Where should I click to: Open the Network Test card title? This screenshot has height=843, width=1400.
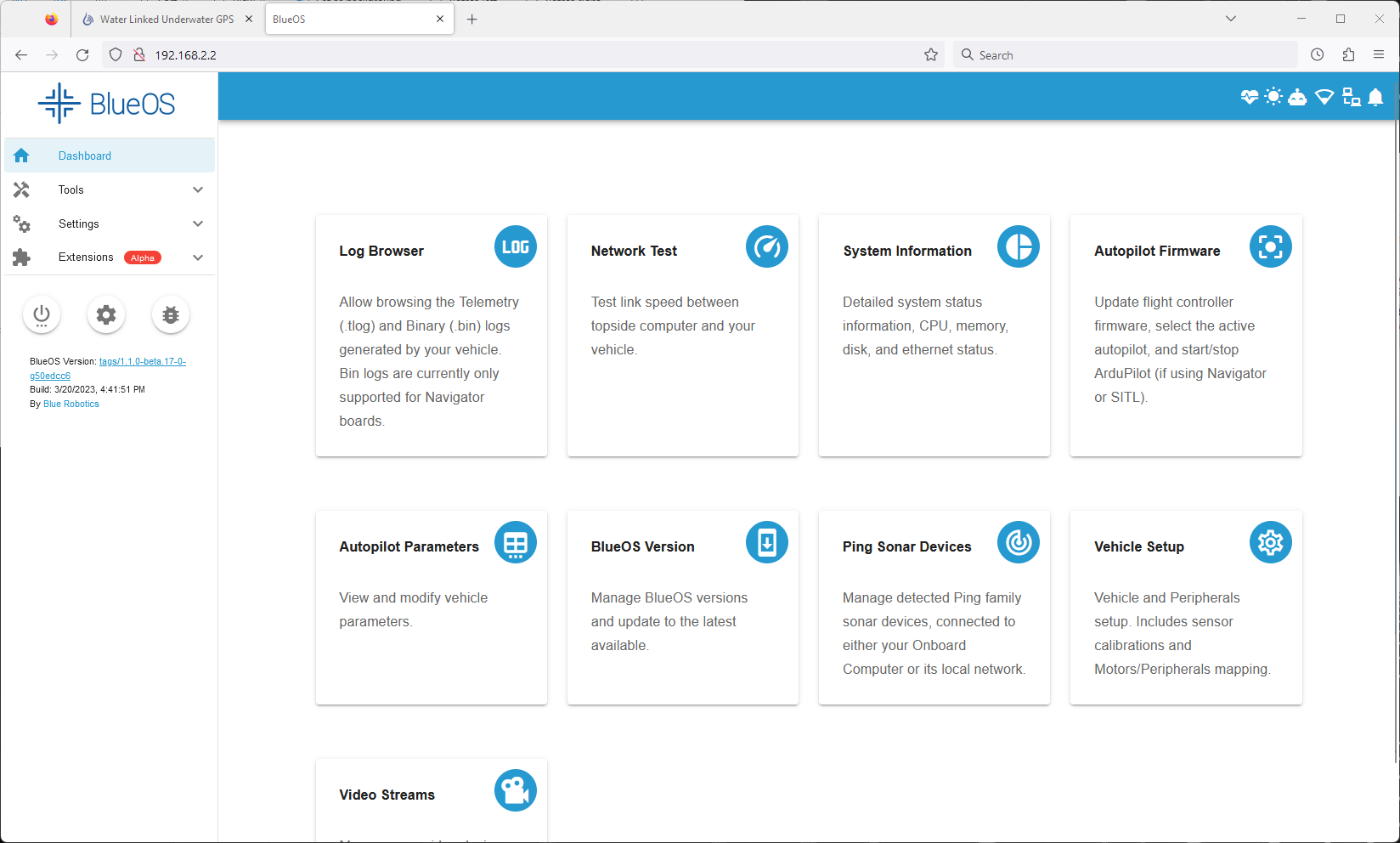coord(634,251)
